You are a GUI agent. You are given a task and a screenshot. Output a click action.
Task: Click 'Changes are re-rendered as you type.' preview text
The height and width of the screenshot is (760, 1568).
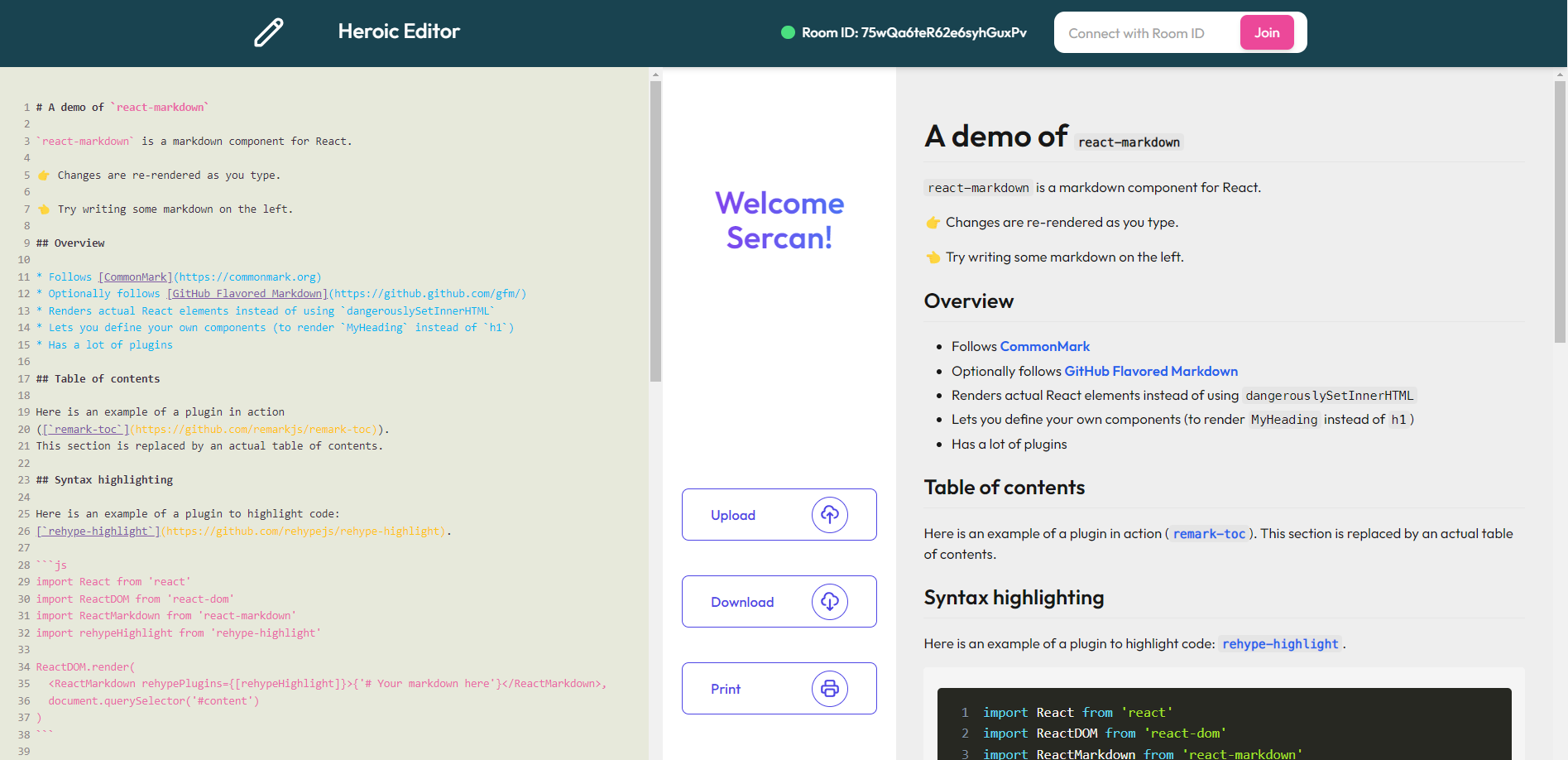pyautogui.click(x=1062, y=222)
